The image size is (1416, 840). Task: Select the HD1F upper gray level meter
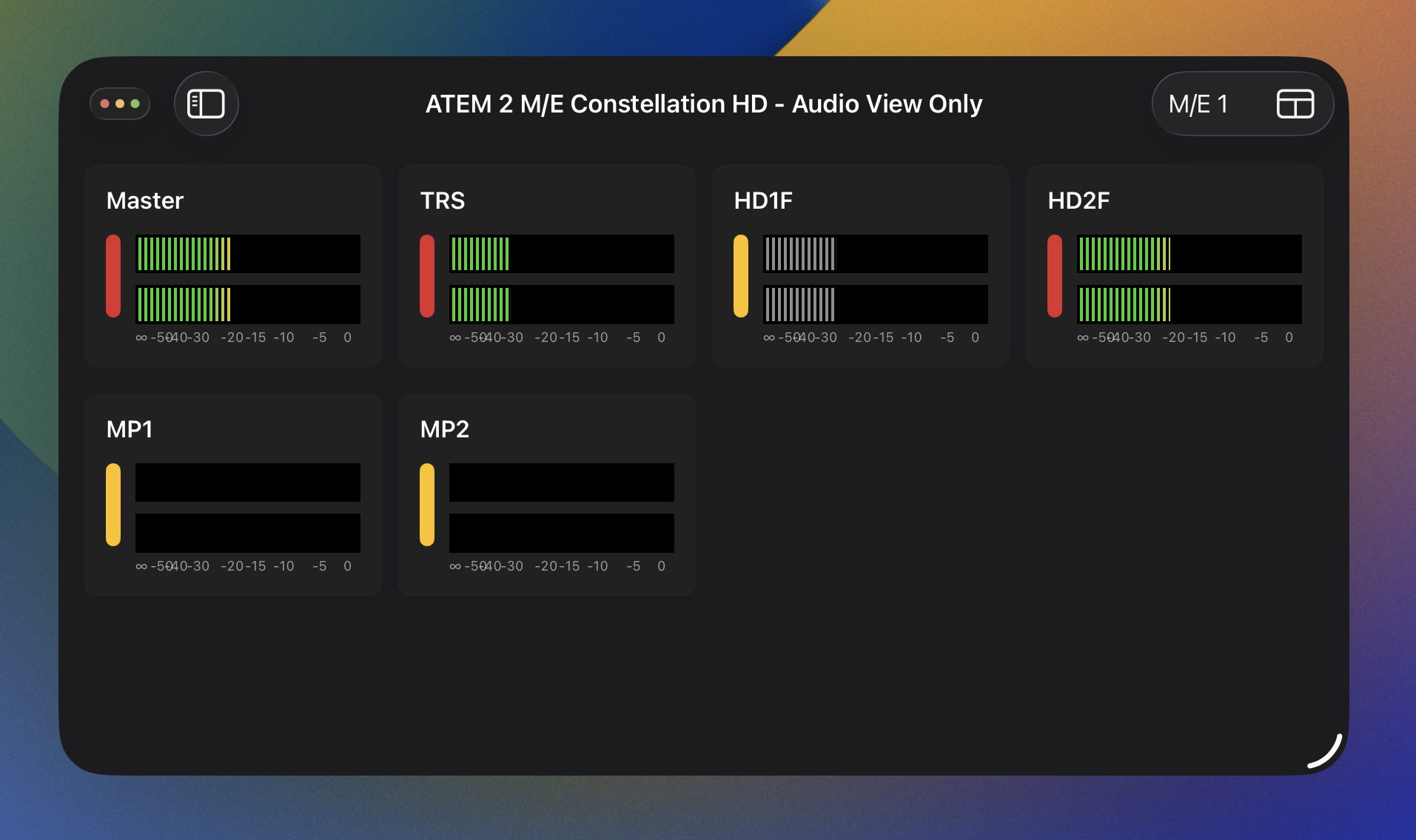[875, 254]
